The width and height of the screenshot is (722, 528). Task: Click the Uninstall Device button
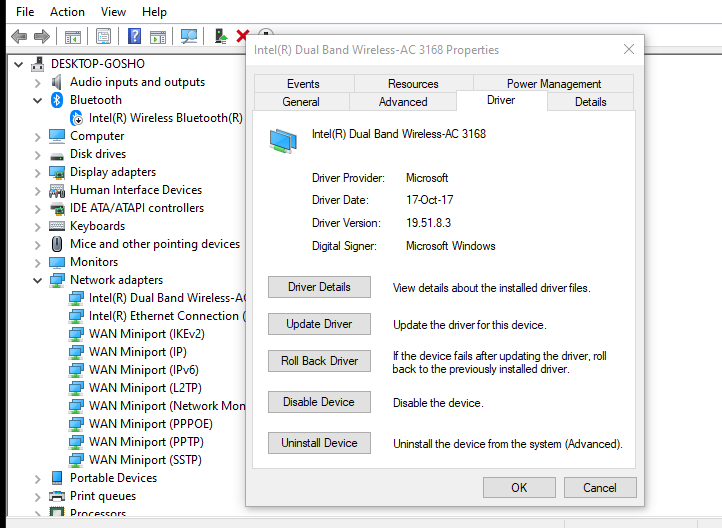coord(319,443)
